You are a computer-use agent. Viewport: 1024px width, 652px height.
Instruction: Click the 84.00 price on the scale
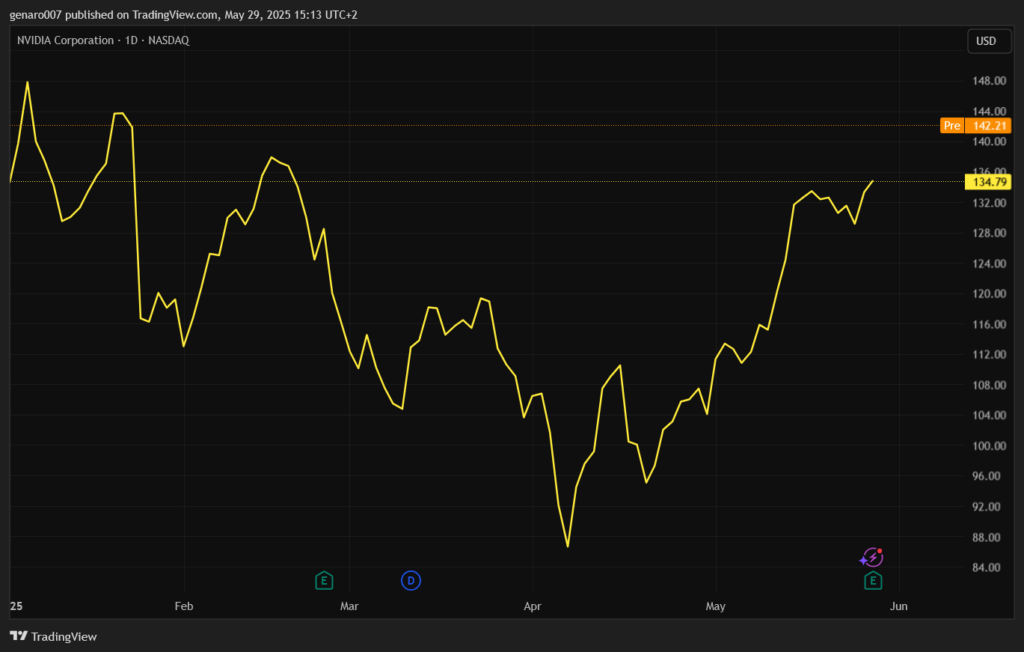point(988,568)
